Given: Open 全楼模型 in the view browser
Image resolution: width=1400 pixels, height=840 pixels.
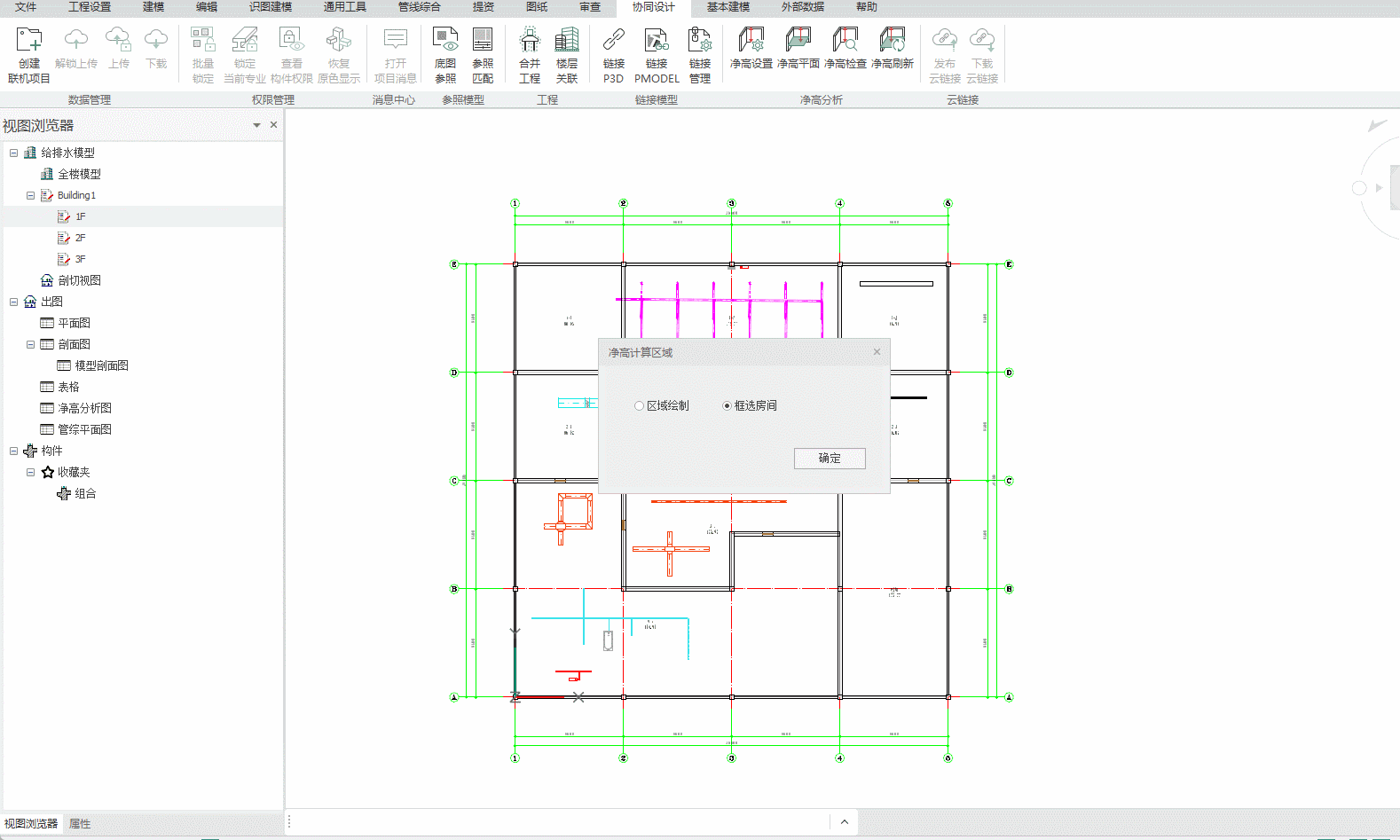Looking at the screenshot, I should [79, 174].
